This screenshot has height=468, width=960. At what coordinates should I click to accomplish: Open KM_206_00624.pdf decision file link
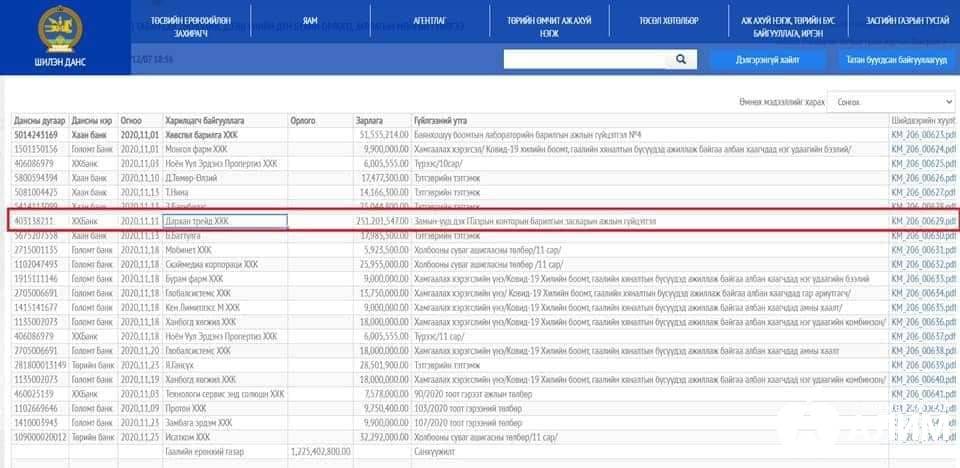coord(924,149)
